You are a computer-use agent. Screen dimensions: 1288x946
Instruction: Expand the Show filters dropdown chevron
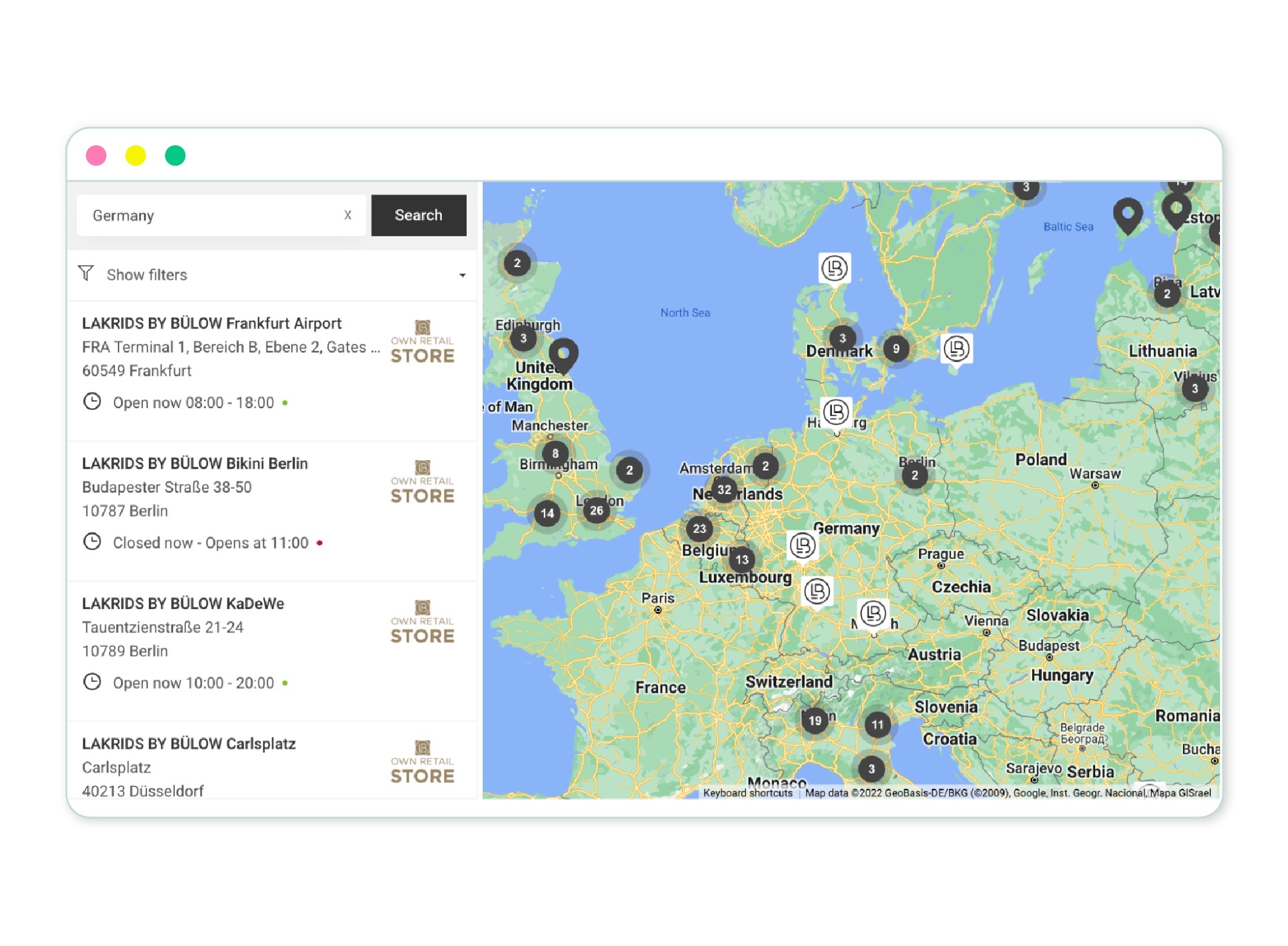tap(462, 276)
